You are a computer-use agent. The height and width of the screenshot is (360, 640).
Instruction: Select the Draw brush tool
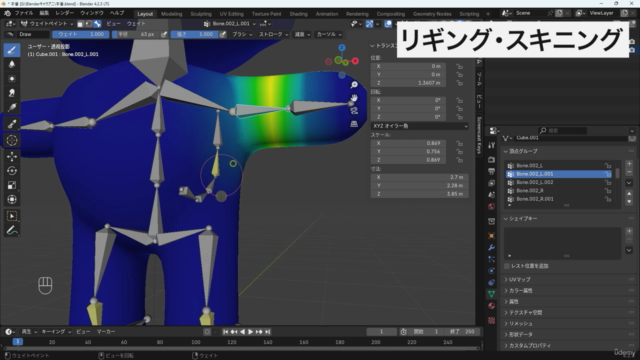coord(12,50)
